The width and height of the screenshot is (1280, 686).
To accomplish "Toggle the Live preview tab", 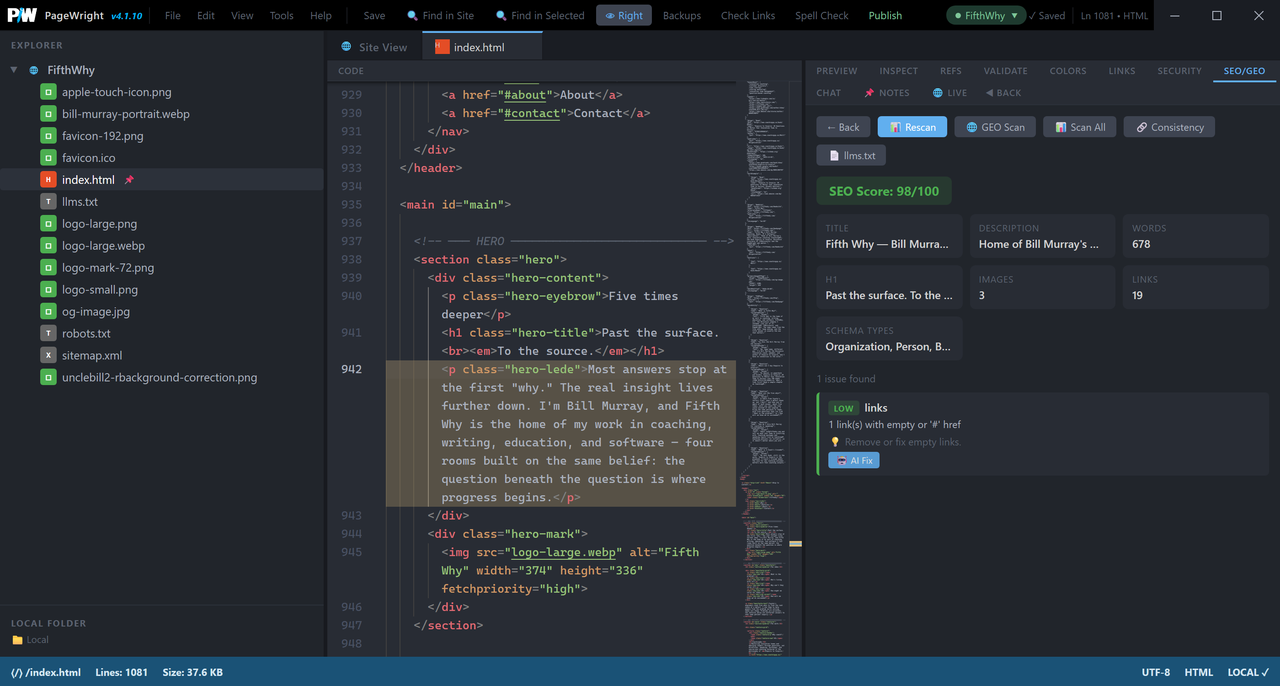I will coord(949,93).
